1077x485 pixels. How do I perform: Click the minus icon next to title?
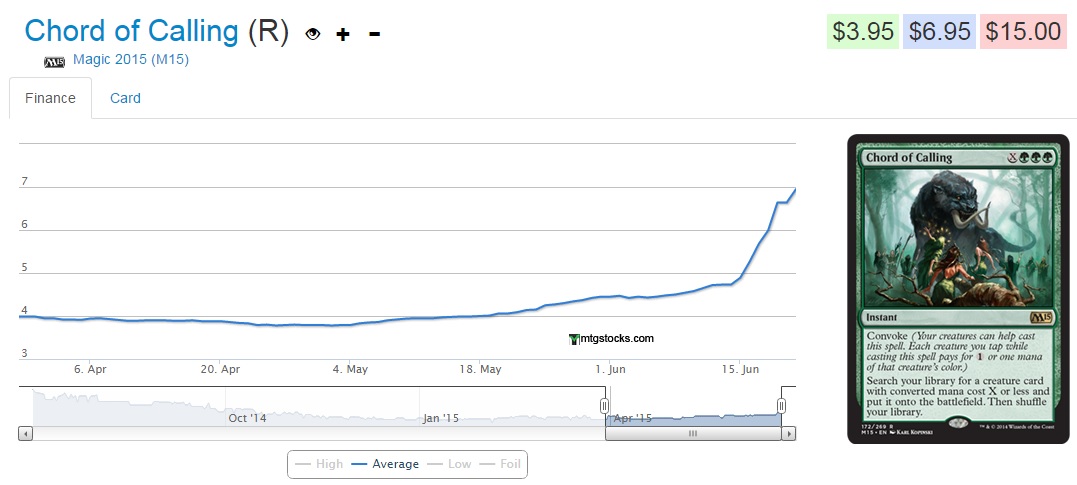tap(374, 34)
